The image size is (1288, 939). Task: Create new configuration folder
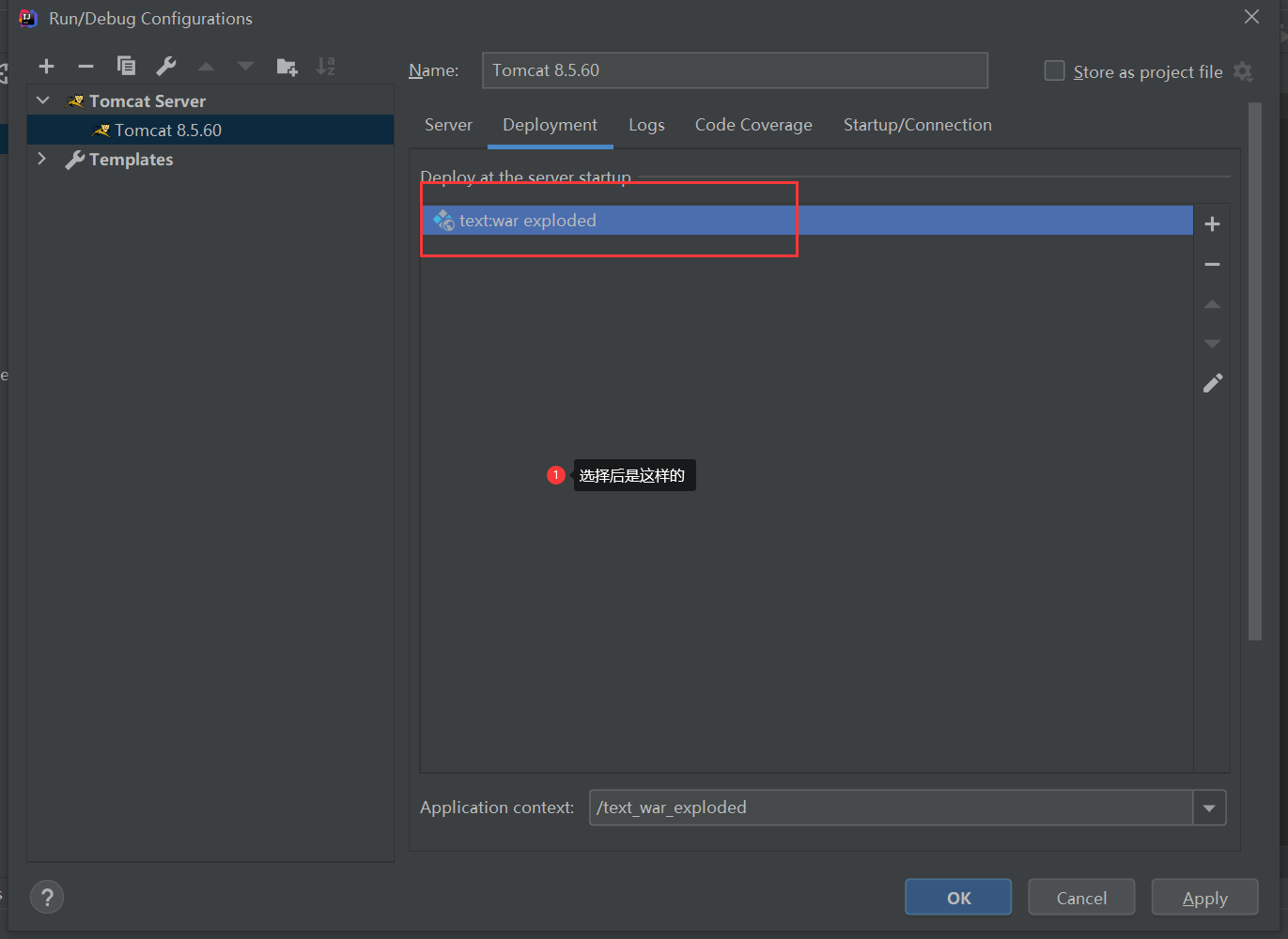[x=287, y=66]
